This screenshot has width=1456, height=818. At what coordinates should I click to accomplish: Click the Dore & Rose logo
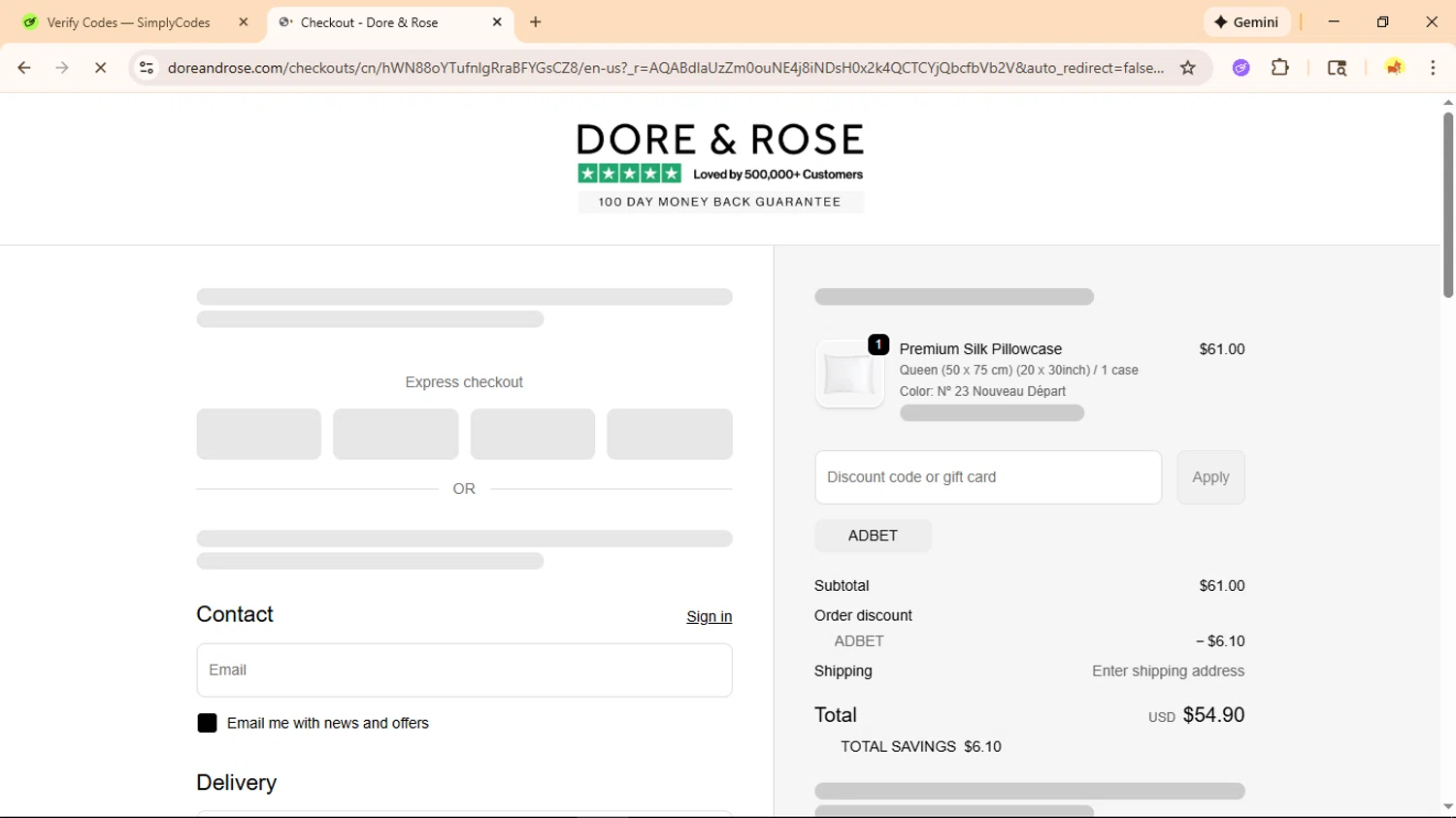point(720,140)
